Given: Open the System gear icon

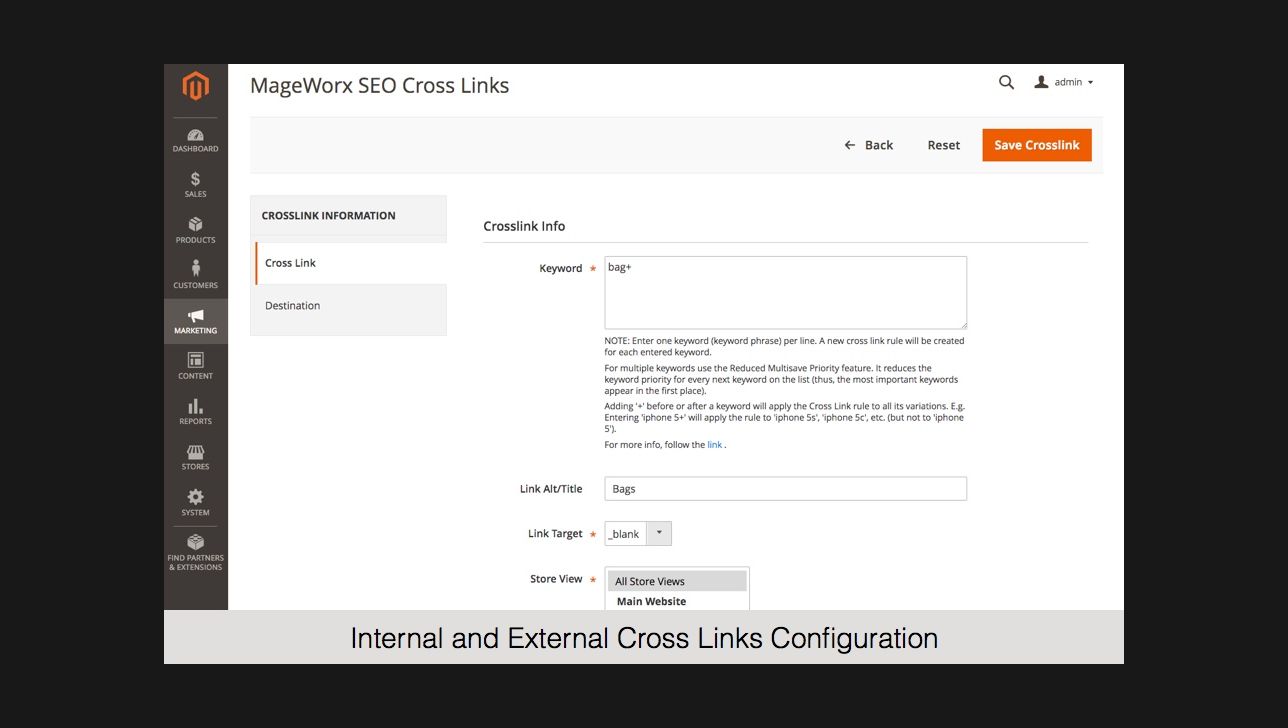Looking at the screenshot, I should 195,498.
